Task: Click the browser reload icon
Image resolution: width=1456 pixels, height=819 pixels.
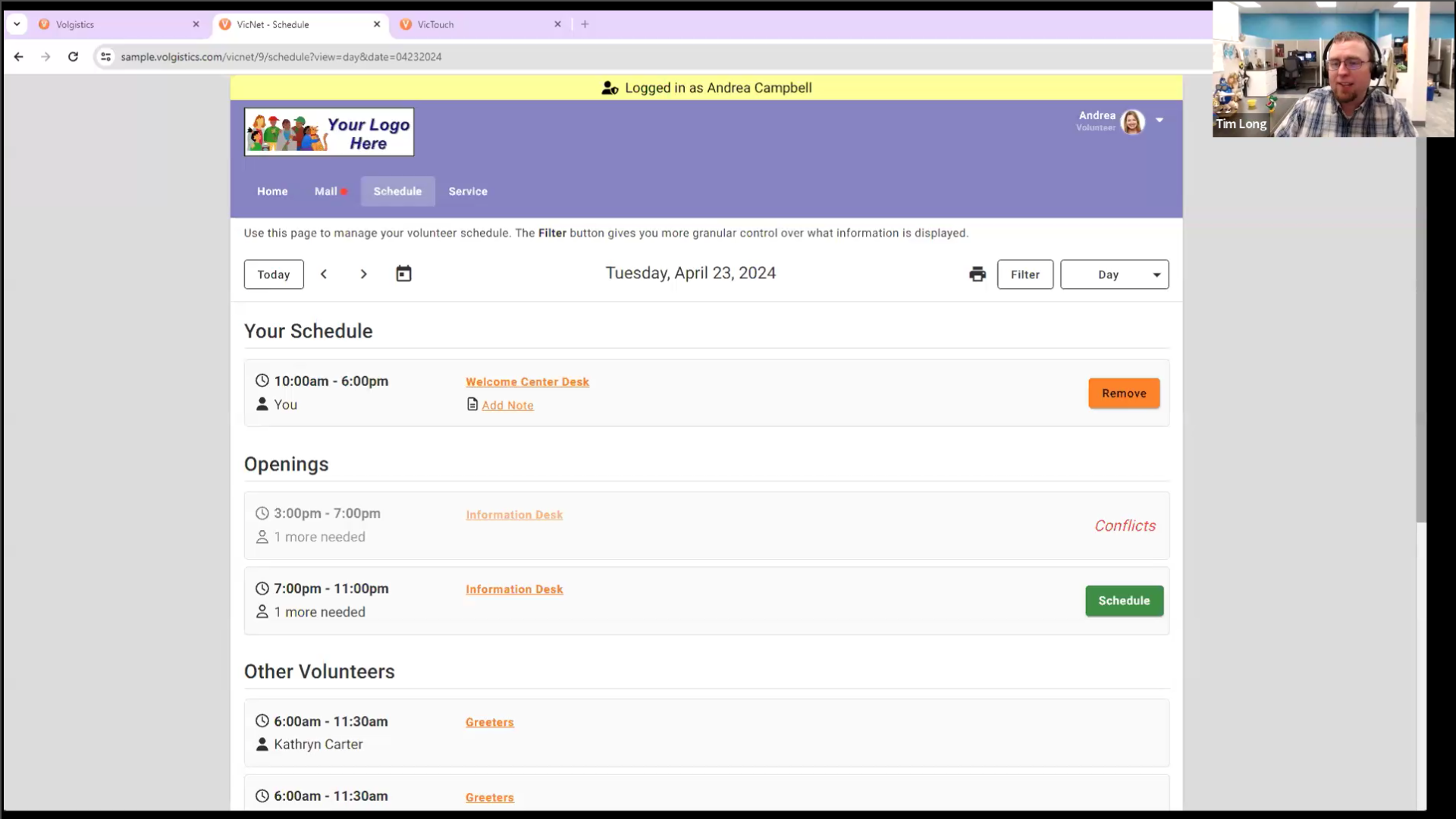Action: point(73,57)
